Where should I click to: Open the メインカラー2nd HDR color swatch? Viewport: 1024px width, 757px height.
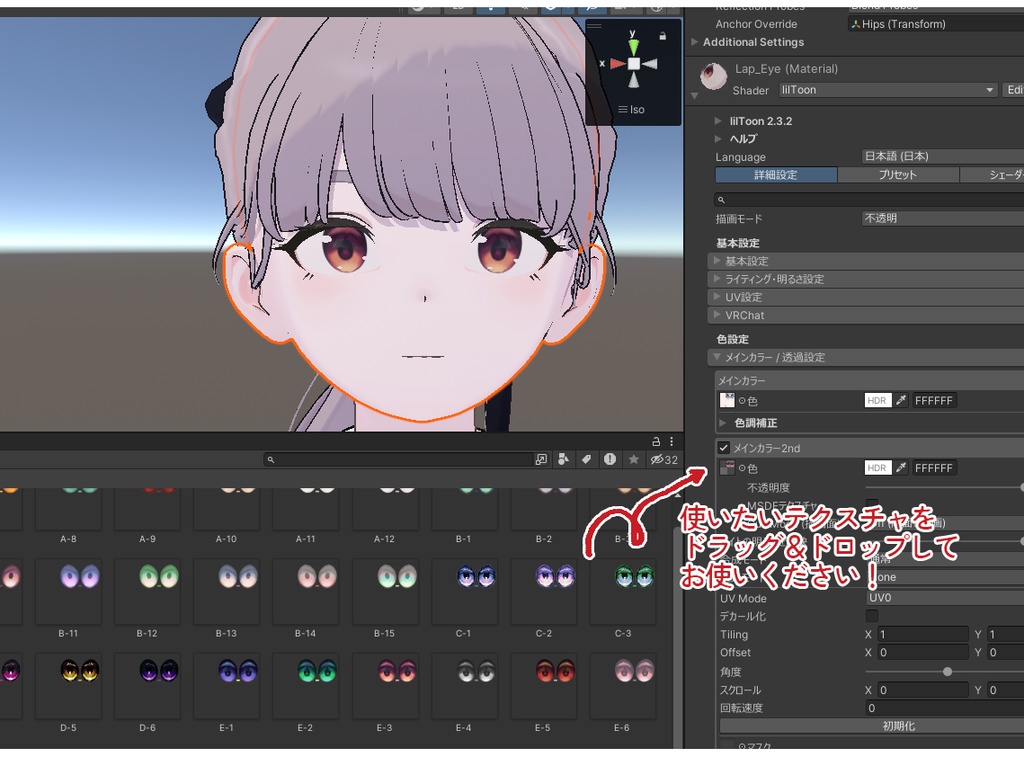(877, 468)
